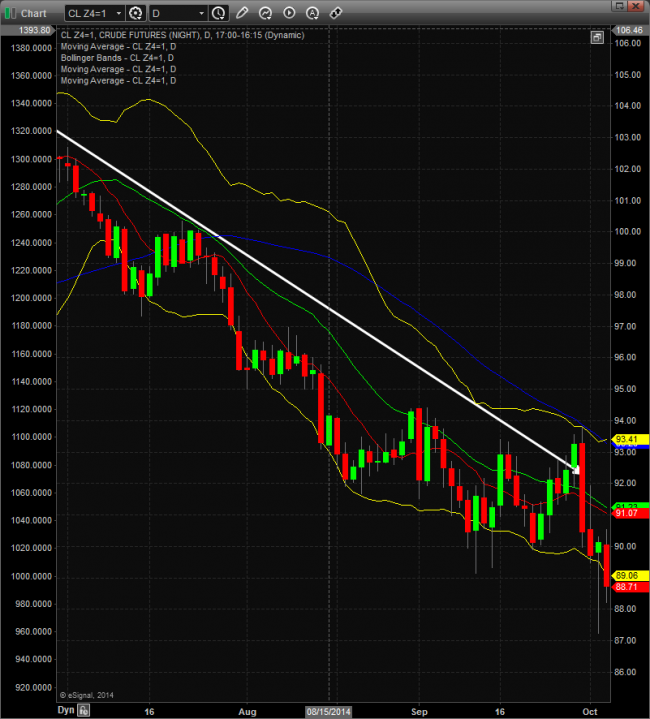Click the Oct label on time axis
Viewport: 650px width, 719px height.
click(589, 712)
